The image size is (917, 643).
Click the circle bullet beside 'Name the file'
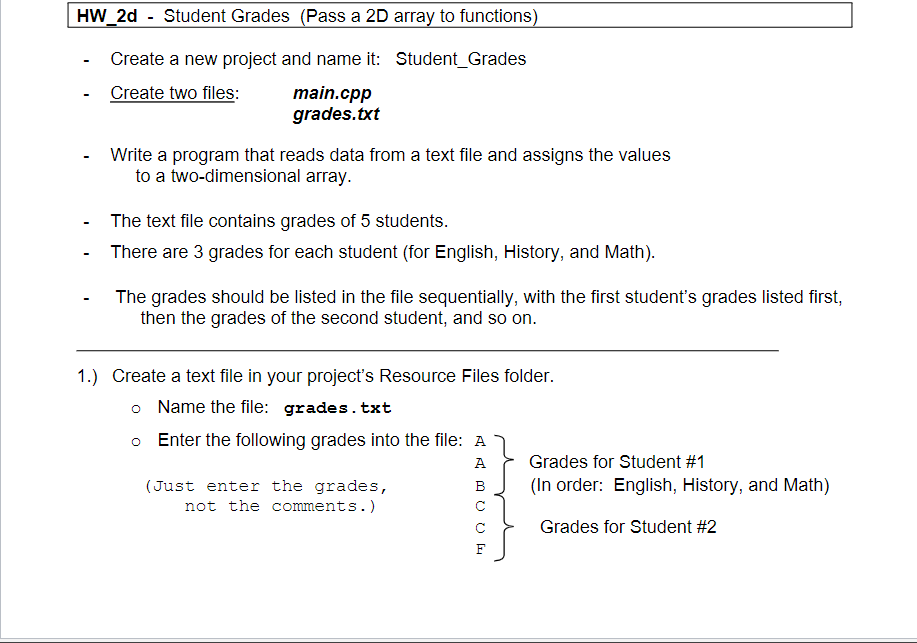click(x=138, y=408)
